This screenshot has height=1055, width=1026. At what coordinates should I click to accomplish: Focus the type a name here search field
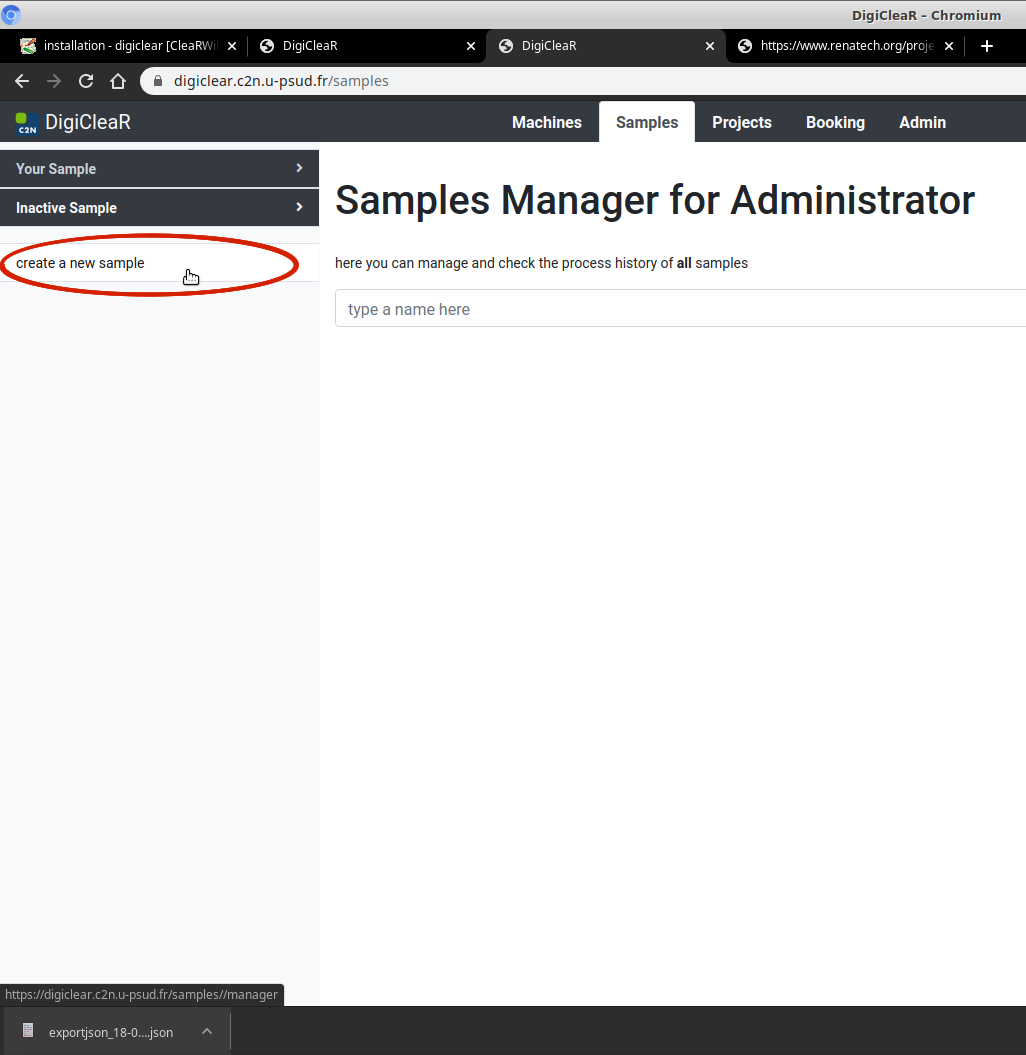680,309
